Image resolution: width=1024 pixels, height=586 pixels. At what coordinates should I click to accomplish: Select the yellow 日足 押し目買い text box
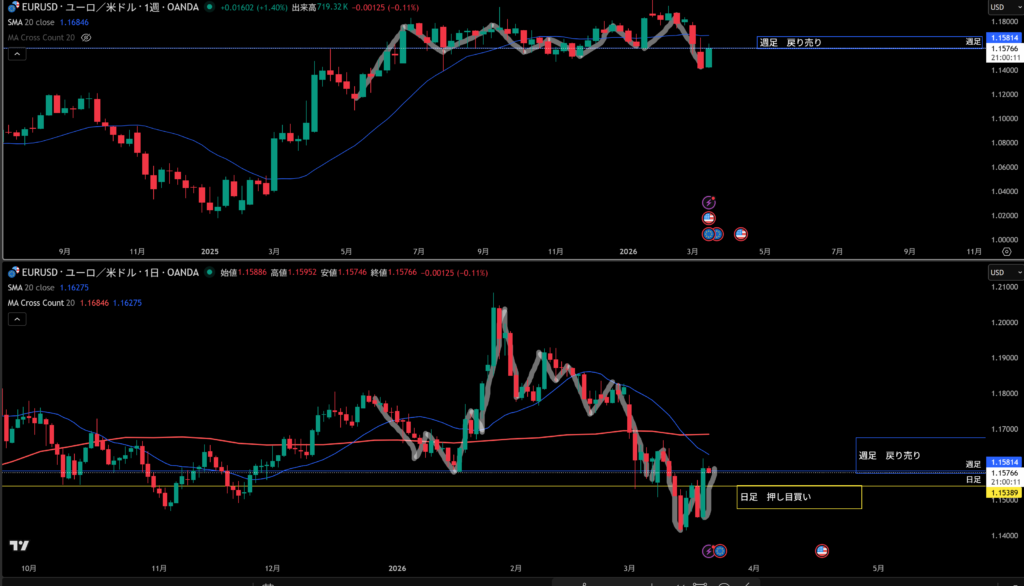click(798, 497)
